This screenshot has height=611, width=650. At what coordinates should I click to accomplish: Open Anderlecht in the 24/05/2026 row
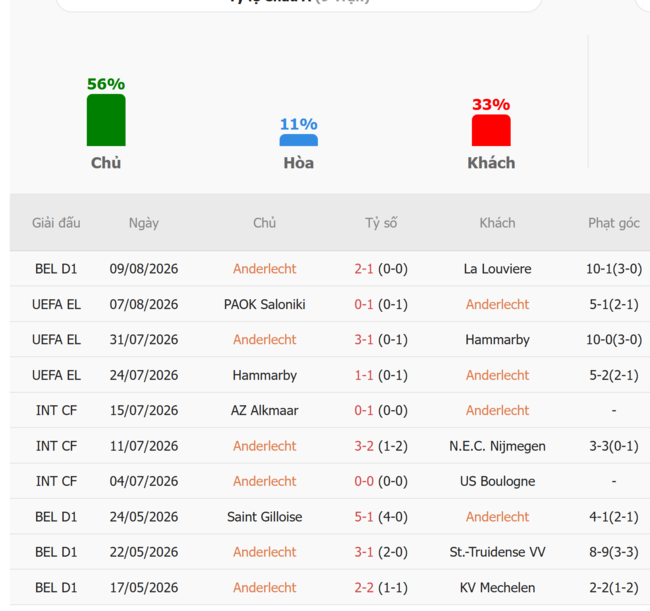(497, 517)
